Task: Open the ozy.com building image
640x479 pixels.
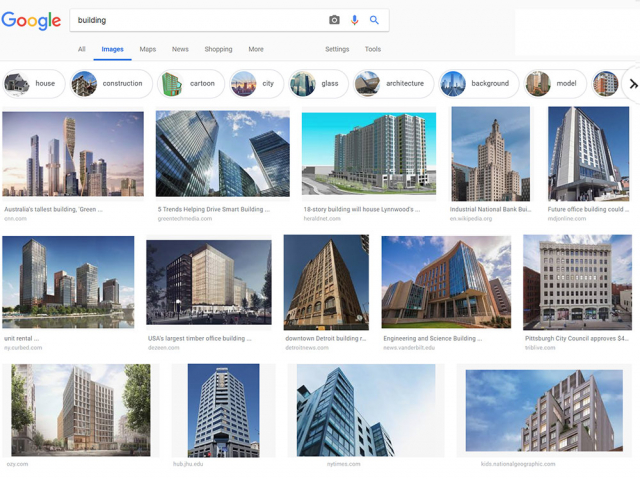Action: (x=81, y=410)
